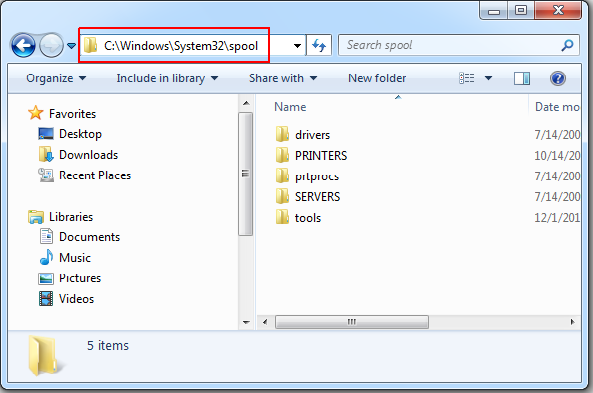Image resolution: width=593 pixels, height=393 pixels.
Task: Refresh the spool folder view
Action: click(x=319, y=46)
